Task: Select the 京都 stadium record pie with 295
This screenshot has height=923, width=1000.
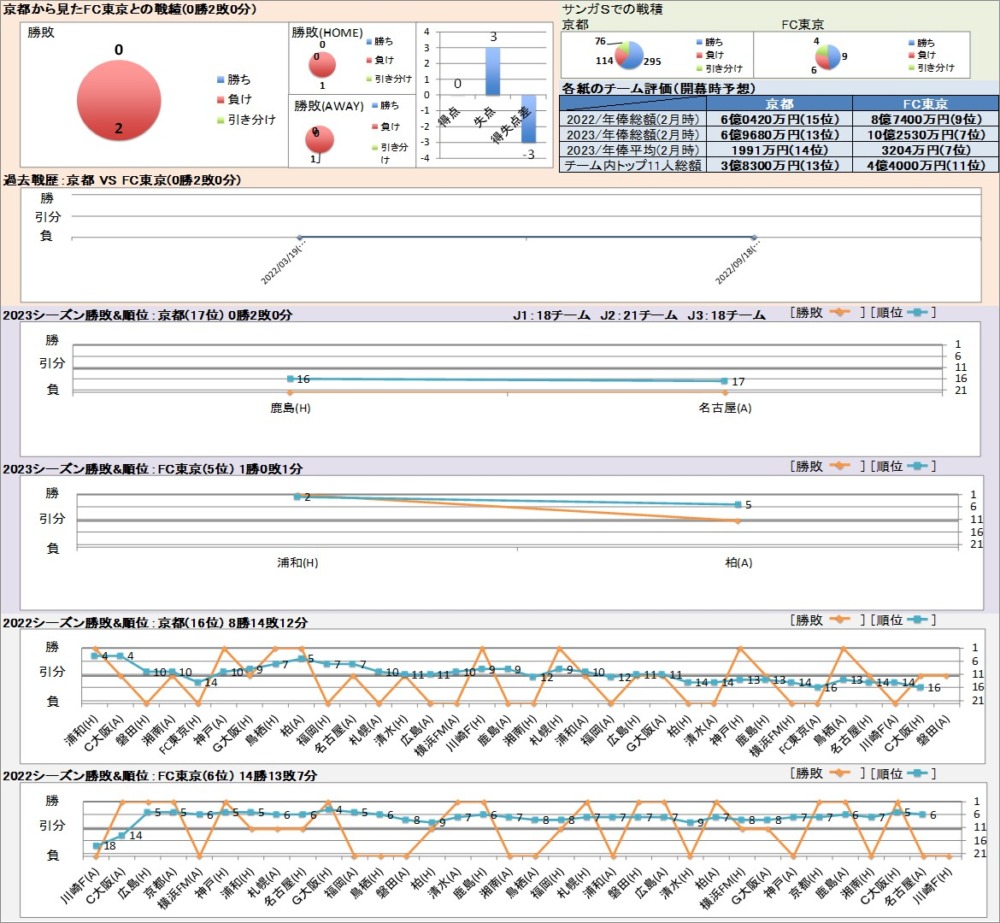Action: tap(629, 55)
